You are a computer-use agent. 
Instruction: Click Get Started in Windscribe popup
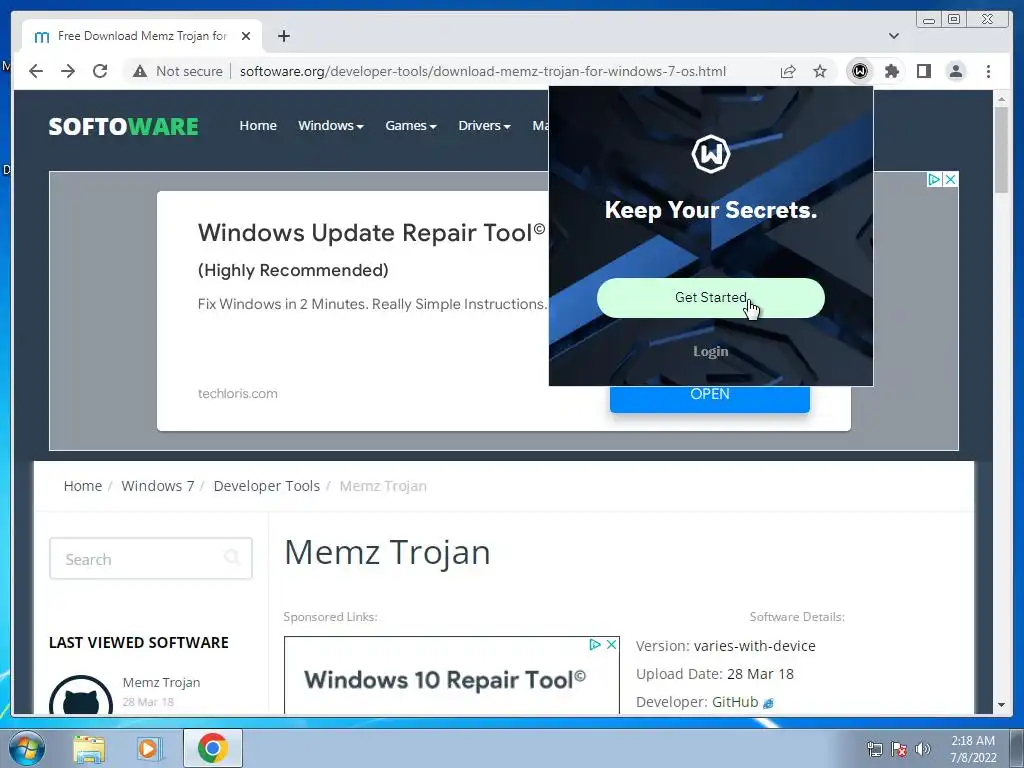[711, 298]
